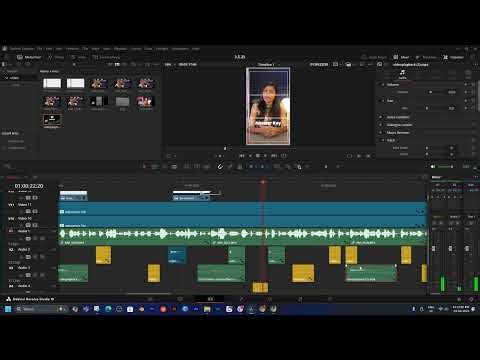Toggle Mute on Audio 2 track

point(42,257)
